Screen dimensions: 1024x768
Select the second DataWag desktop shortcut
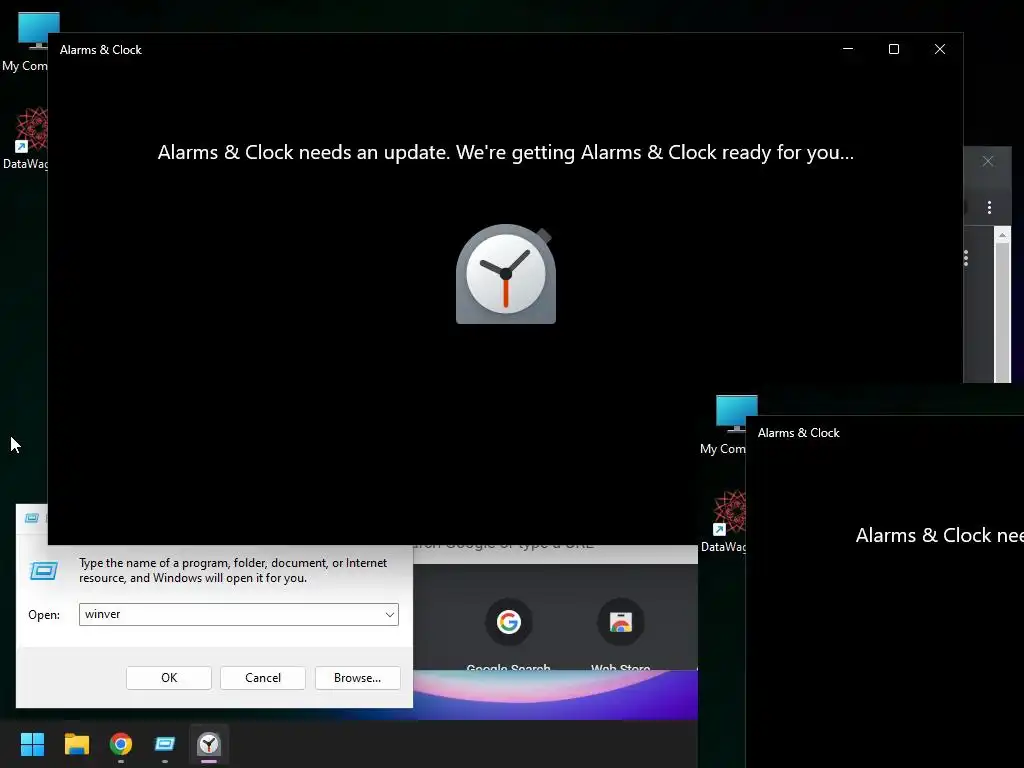pos(724,521)
